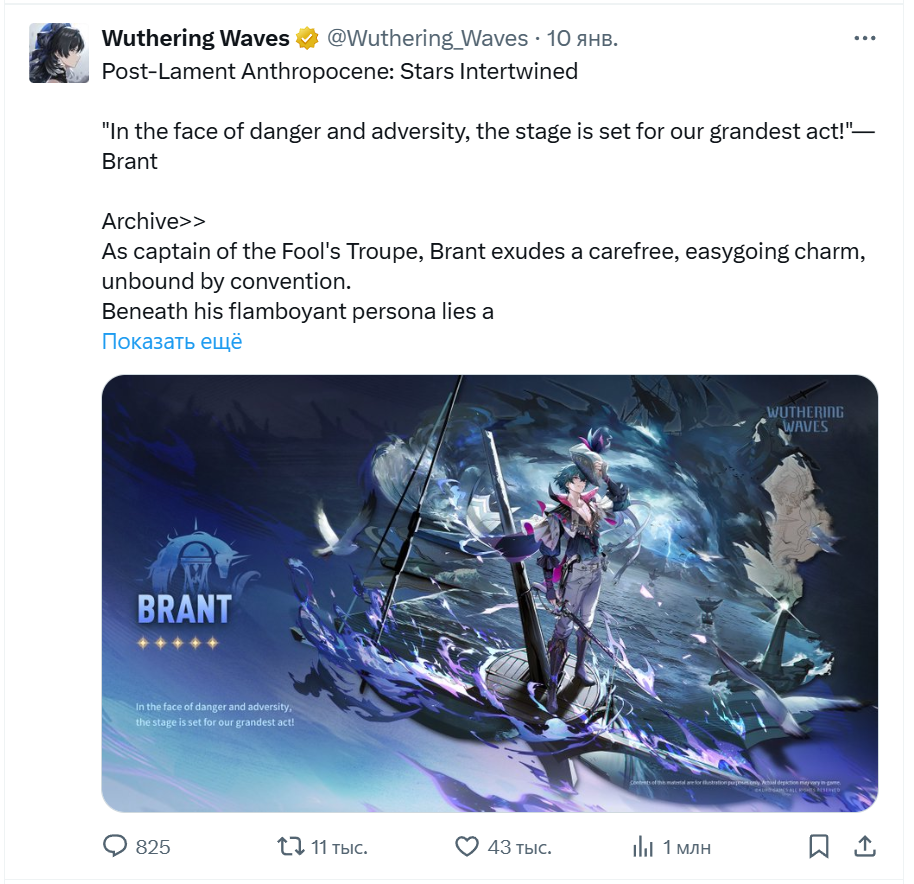Click the 11 тыс. repost count
This screenshot has width=914, height=884.
tap(339, 847)
